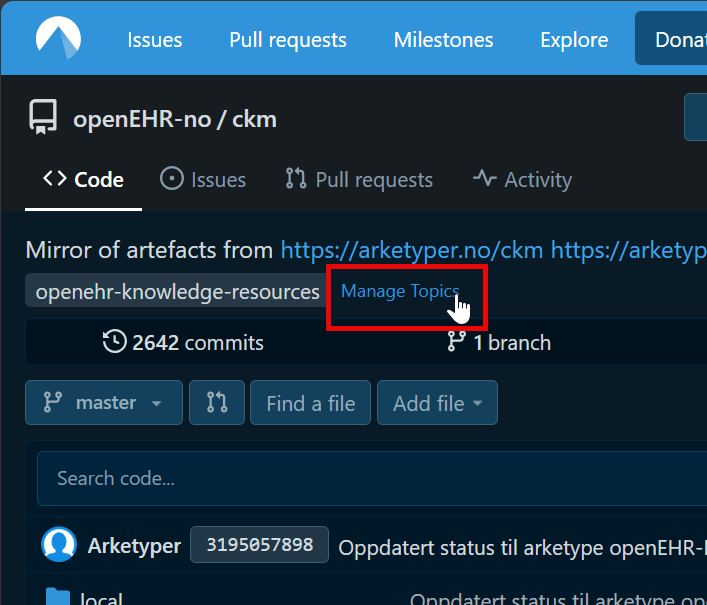Open the Activity tab
The width and height of the screenshot is (707, 605).
[522, 180]
